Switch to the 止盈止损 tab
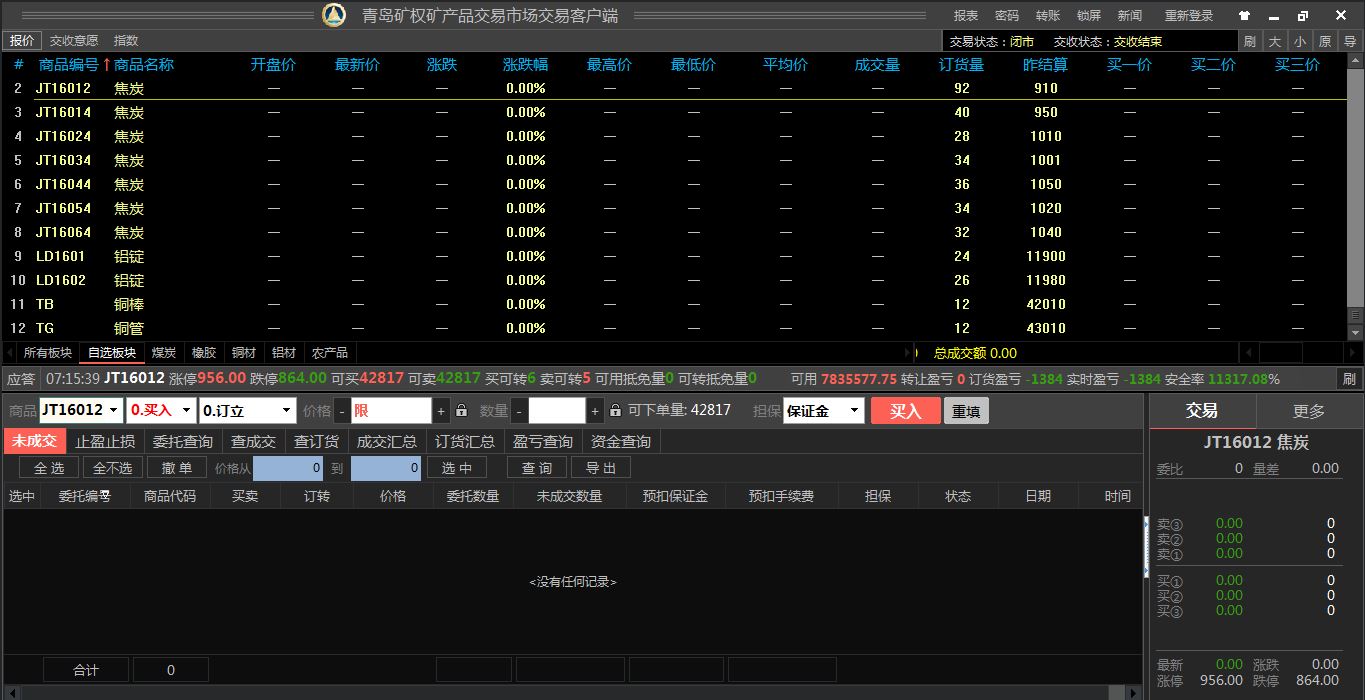1365x700 pixels. point(105,441)
